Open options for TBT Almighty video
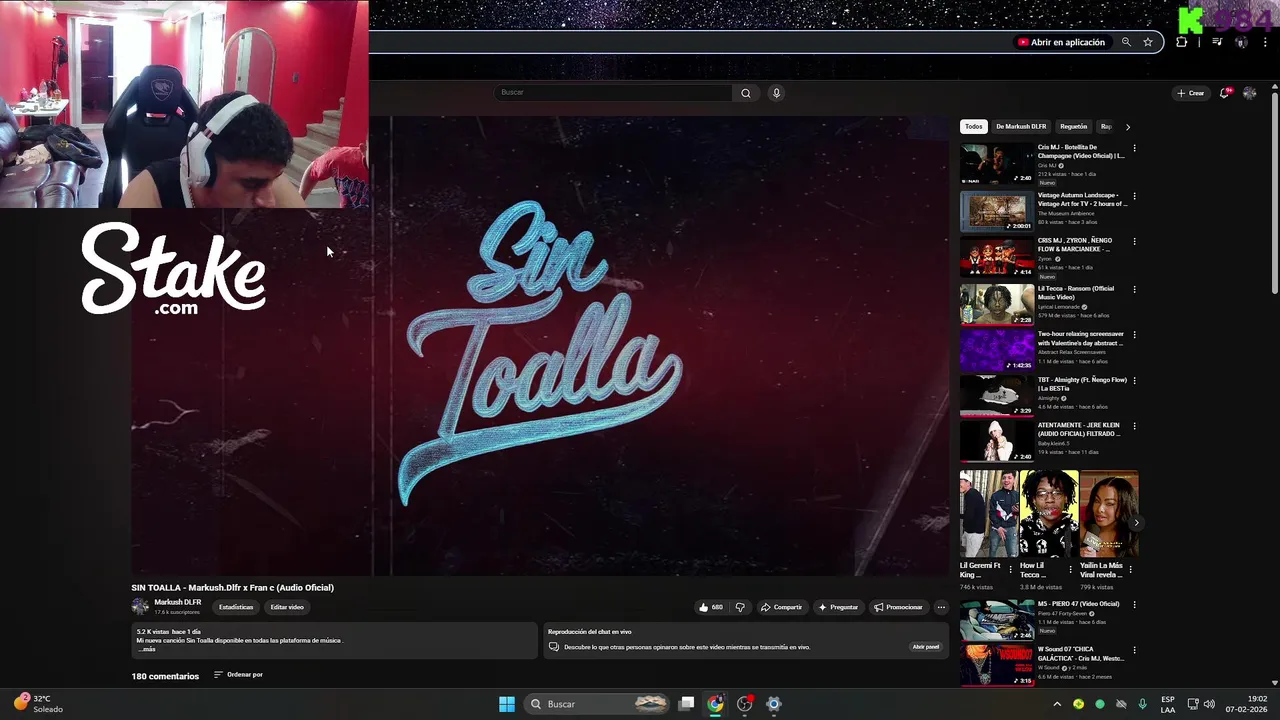This screenshot has height=720, width=1280. pos(1134,380)
